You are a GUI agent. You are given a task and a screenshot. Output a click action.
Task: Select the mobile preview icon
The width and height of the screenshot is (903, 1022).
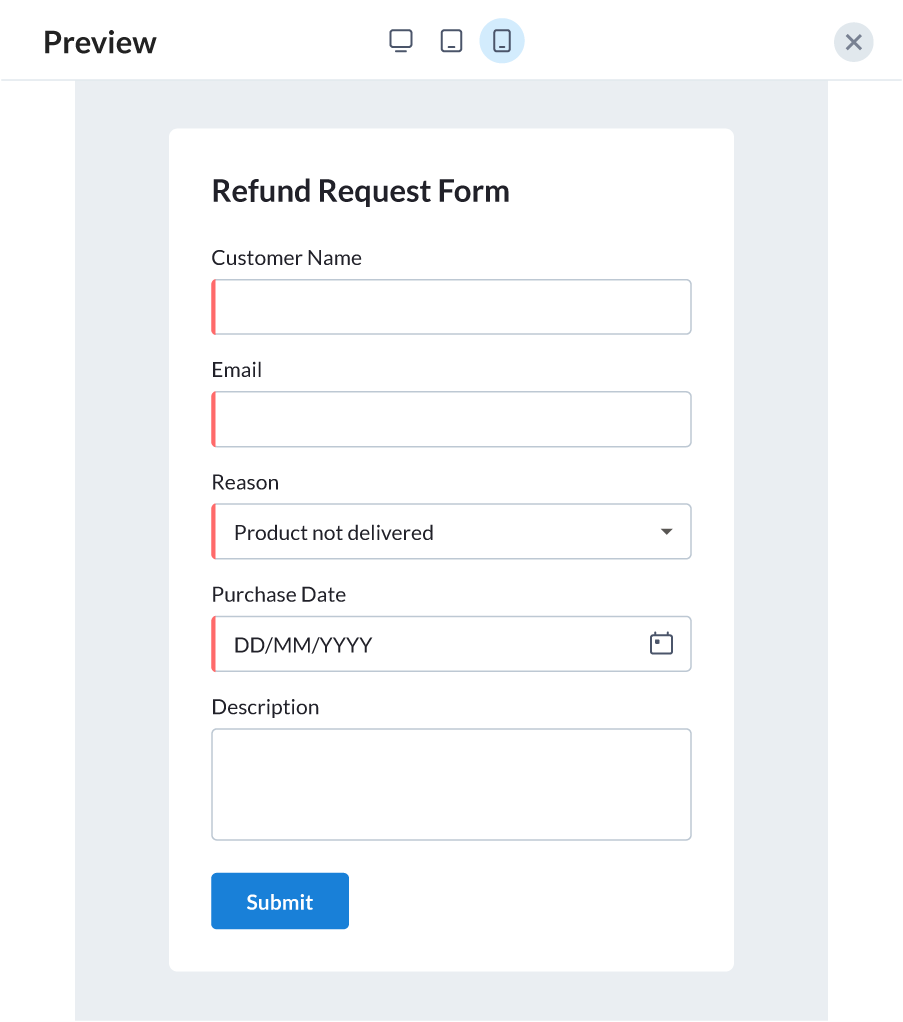coord(502,41)
